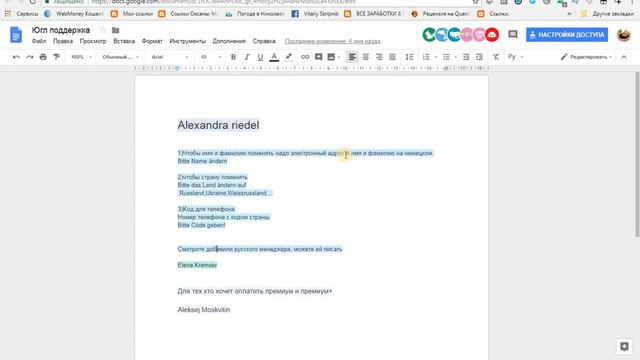640x360 pixels.
Task: Click the heading Alexandra riedel
Action: [218, 125]
